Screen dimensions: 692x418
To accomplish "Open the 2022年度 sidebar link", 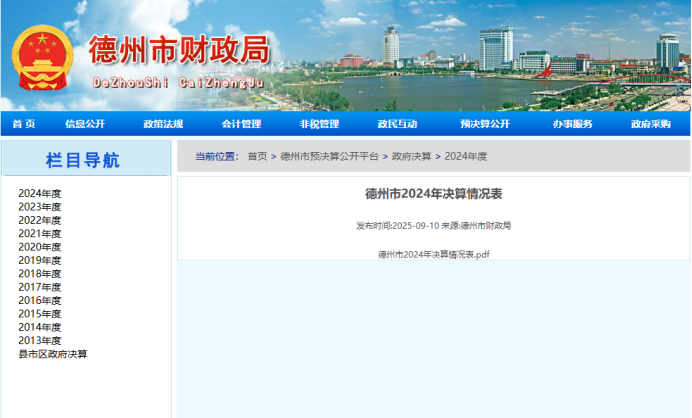I will point(40,220).
